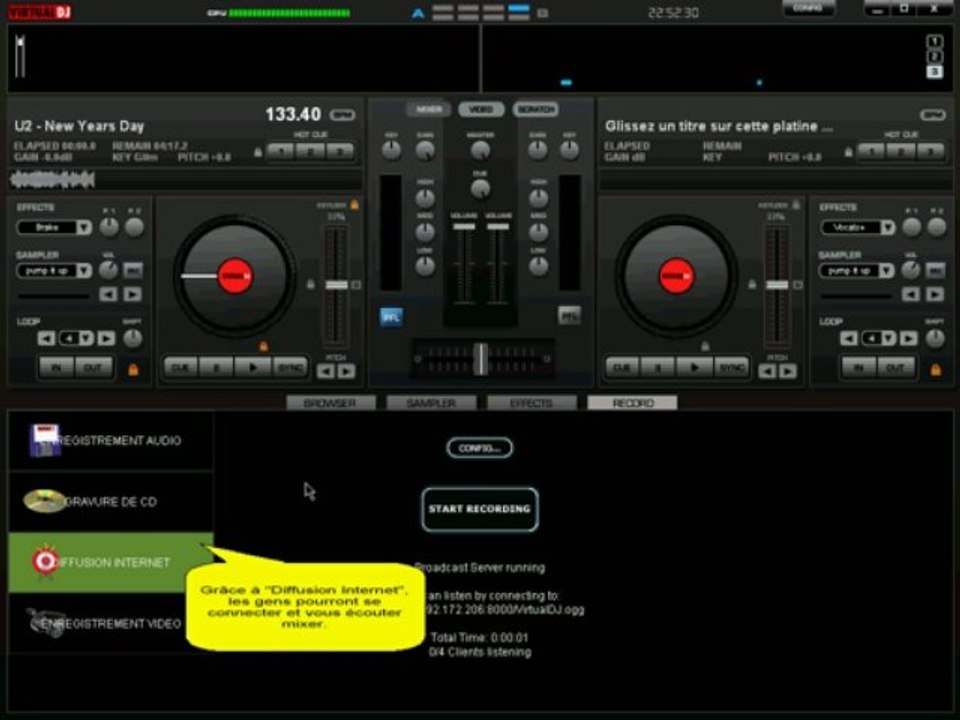Toggle the left deck hot cue lock
Image resolution: width=960 pixels, height=720 pixels.
pos(258,151)
